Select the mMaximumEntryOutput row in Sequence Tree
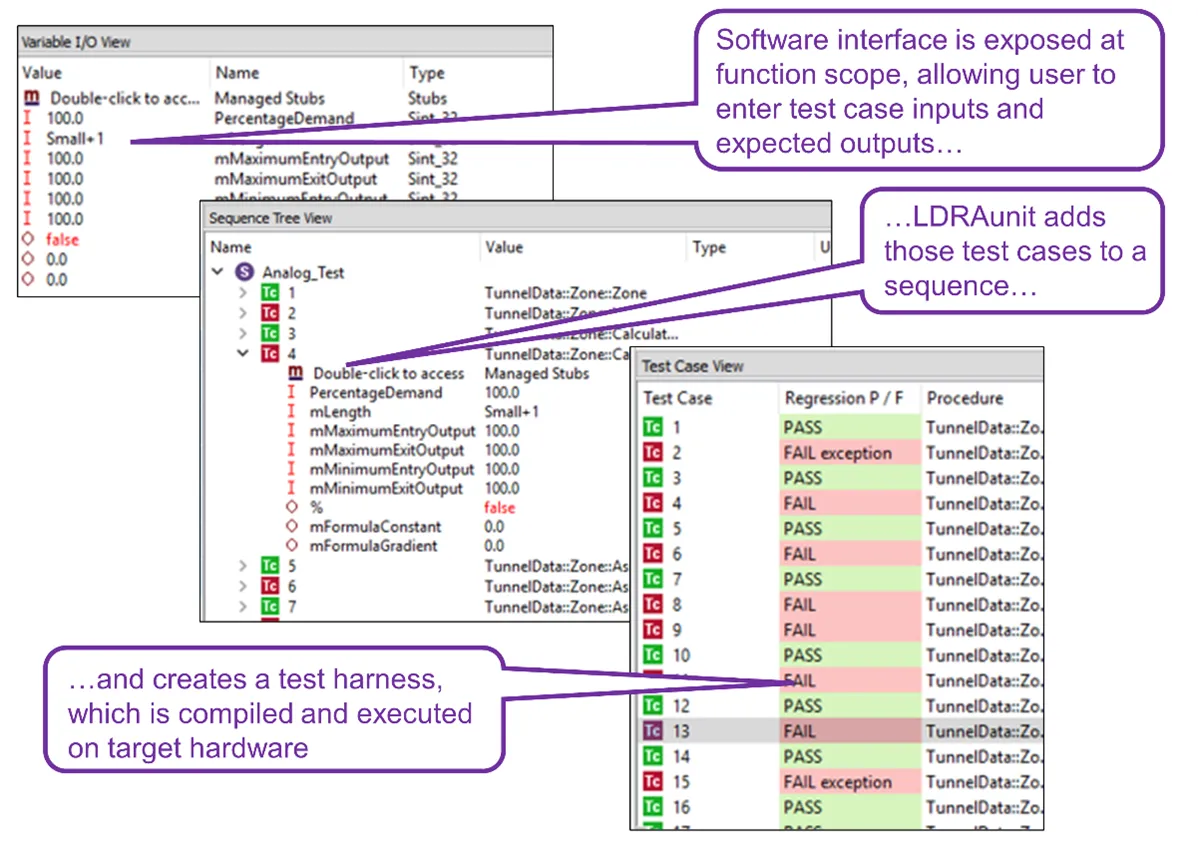 [392, 431]
